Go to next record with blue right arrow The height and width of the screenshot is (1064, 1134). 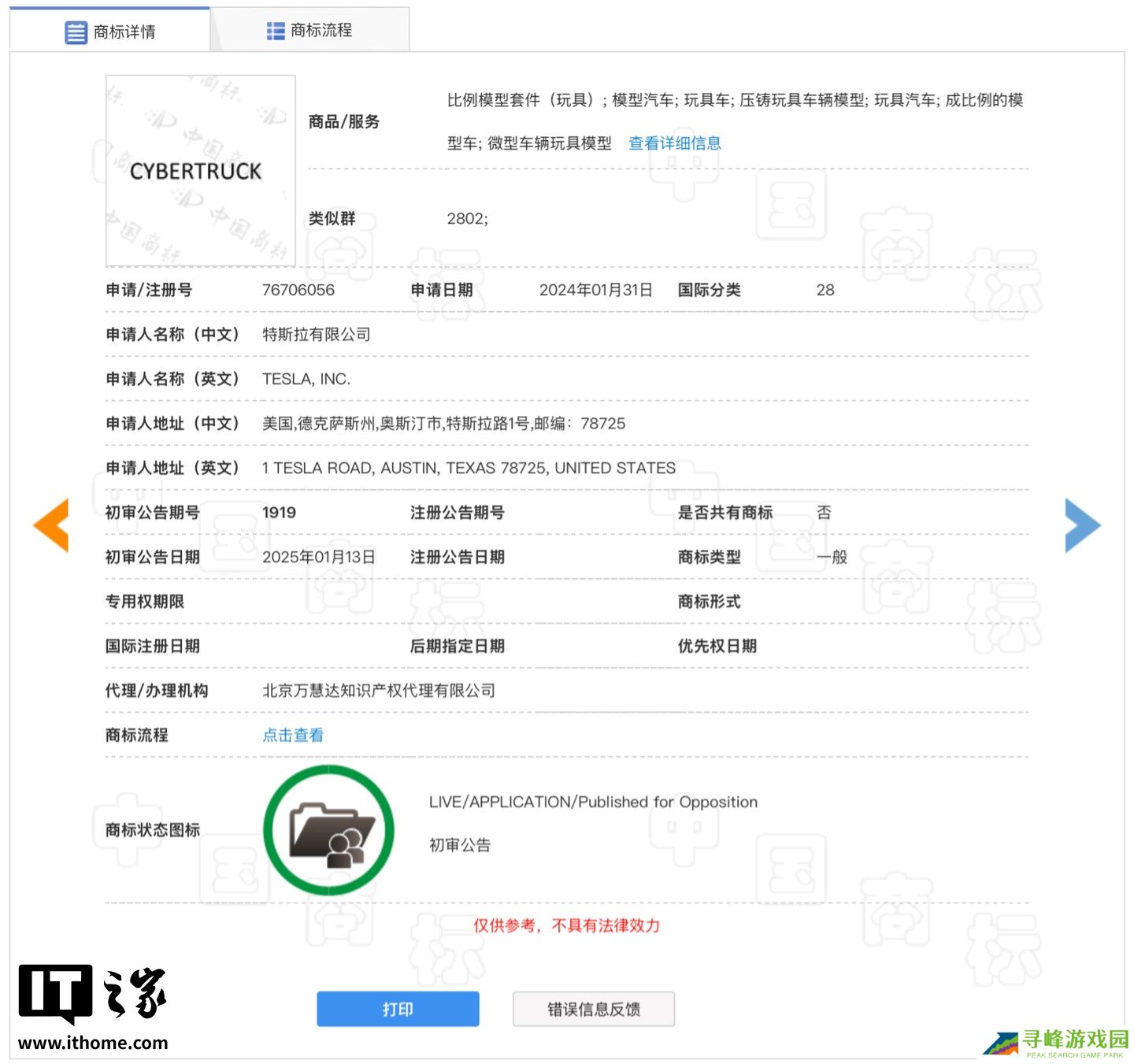pos(1083,525)
